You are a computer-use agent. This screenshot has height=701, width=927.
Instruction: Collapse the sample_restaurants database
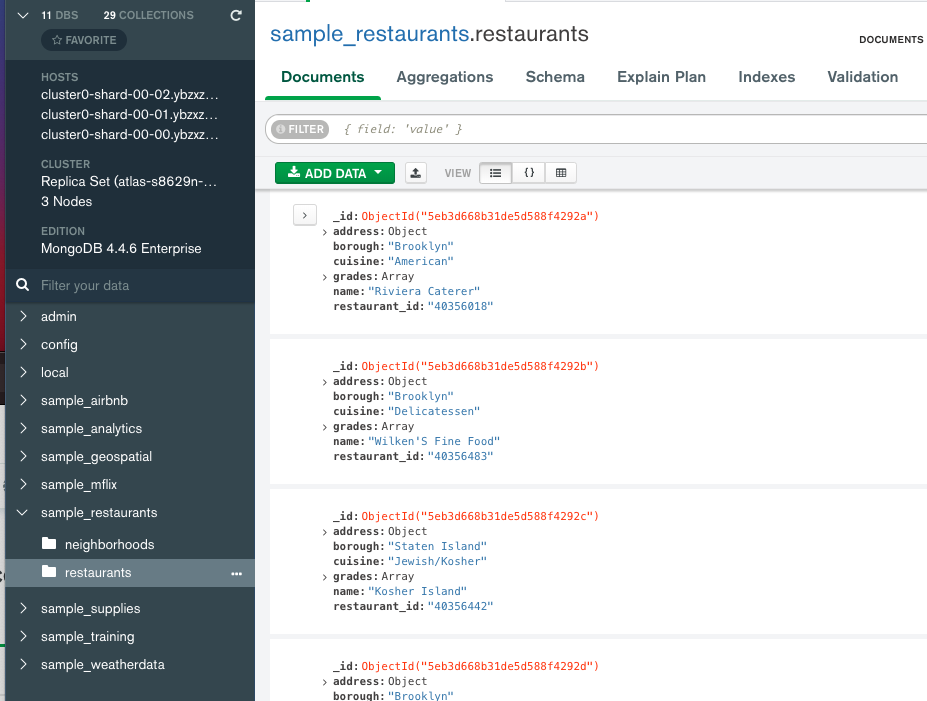(23, 512)
